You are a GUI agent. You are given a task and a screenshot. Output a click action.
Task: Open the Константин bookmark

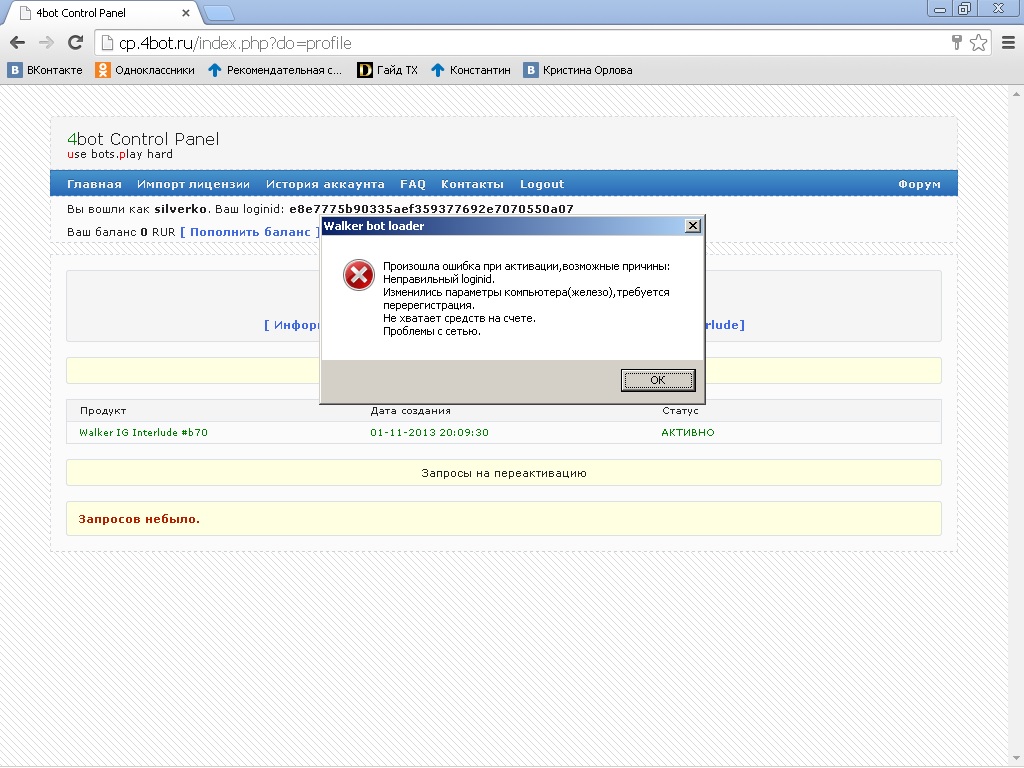tap(471, 70)
